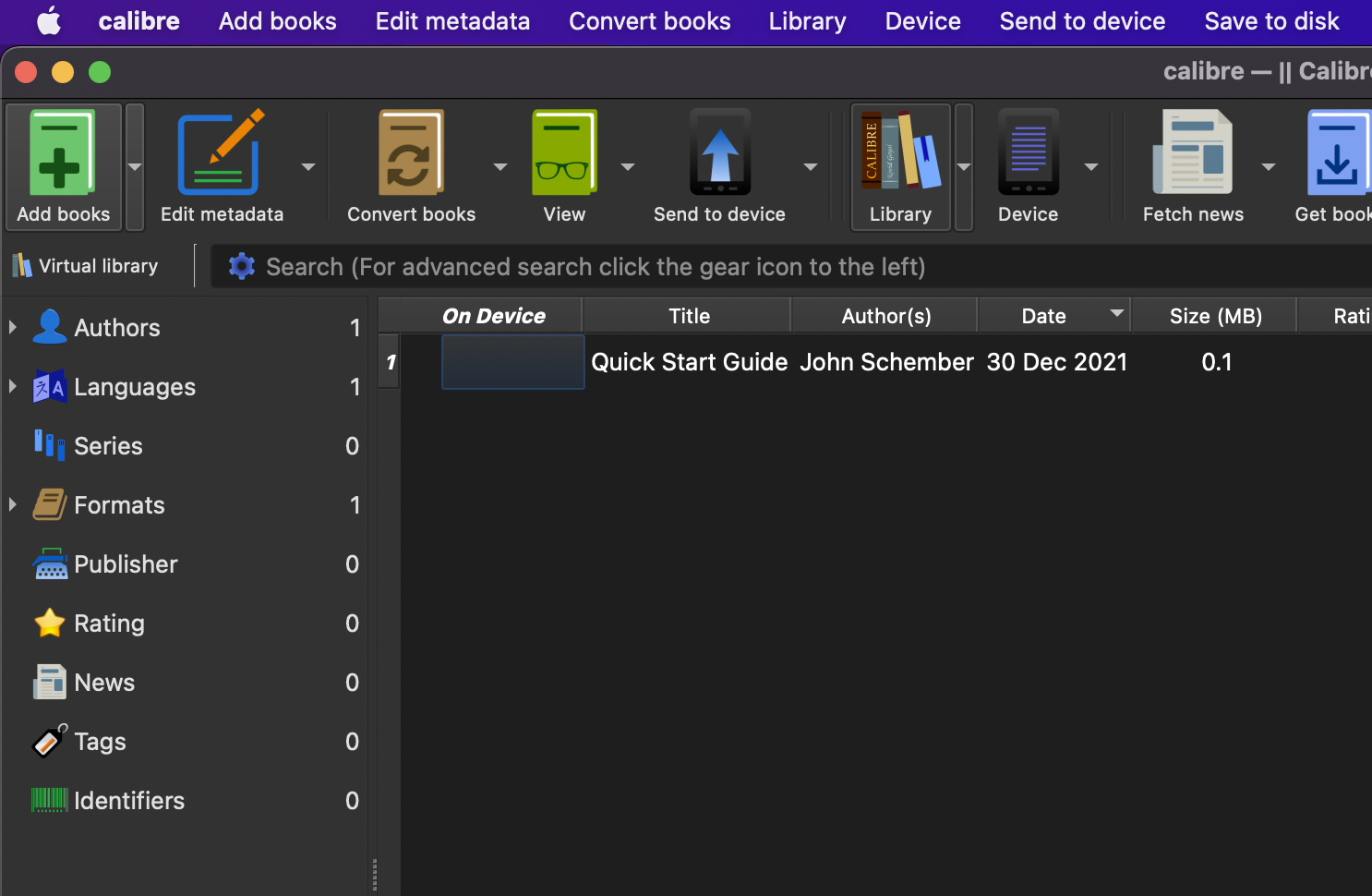This screenshot has height=896, width=1372.
Task: Select the Publisher typewriter icon
Action: click(x=50, y=563)
